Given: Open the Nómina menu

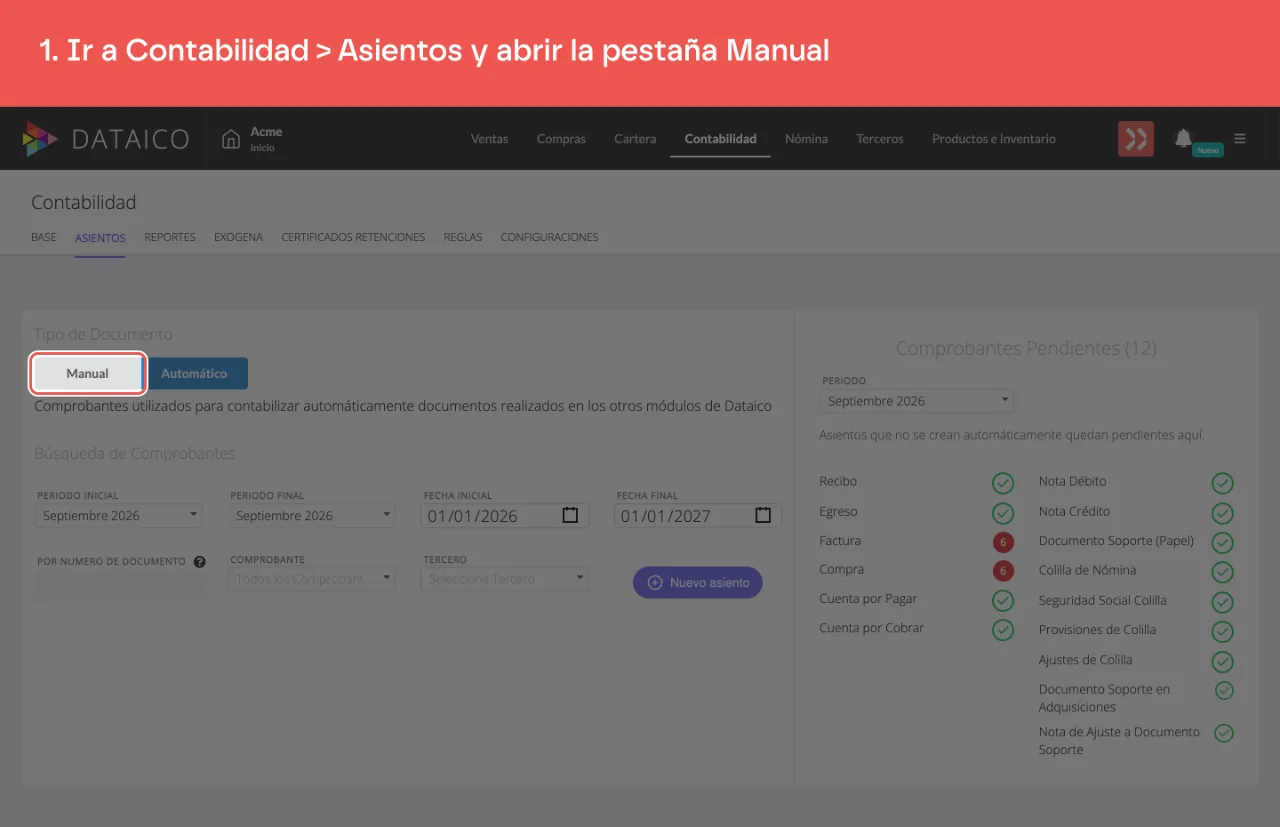Looking at the screenshot, I should point(806,139).
